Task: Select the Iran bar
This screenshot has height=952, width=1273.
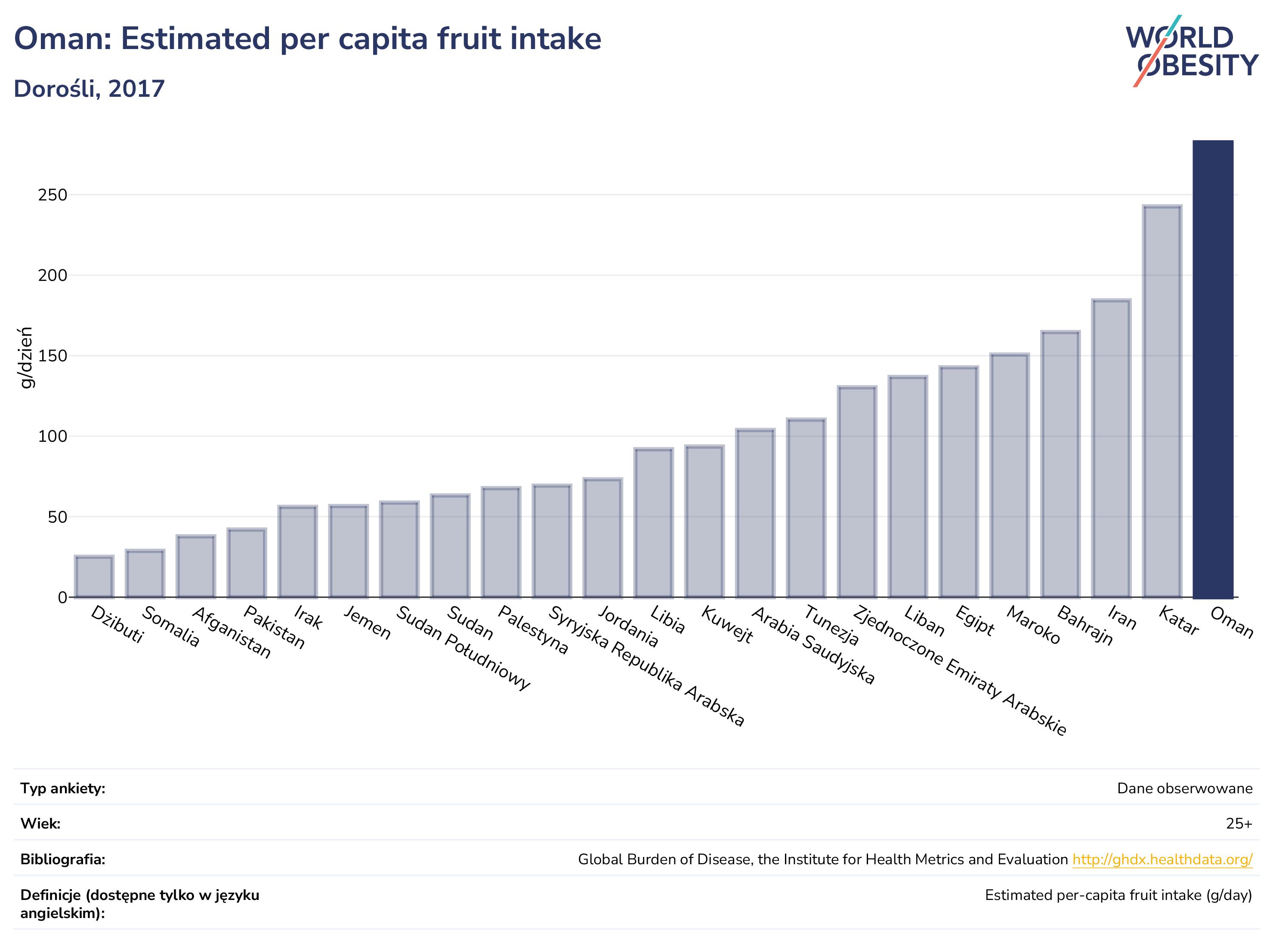Action: pyautogui.click(x=1111, y=448)
